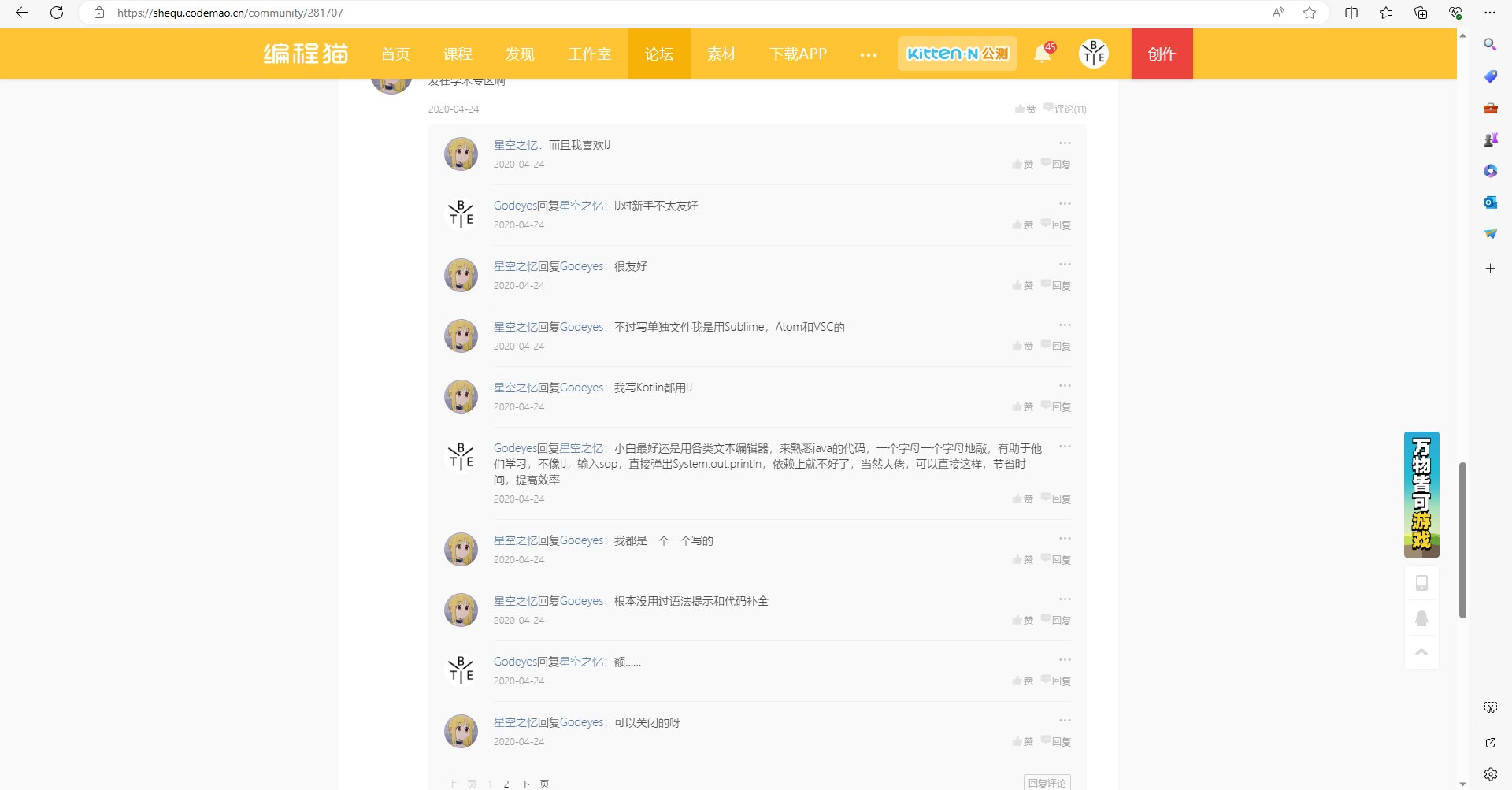Click the back-to-top arrow button
This screenshot has height=790, width=1512.
click(1421, 652)
